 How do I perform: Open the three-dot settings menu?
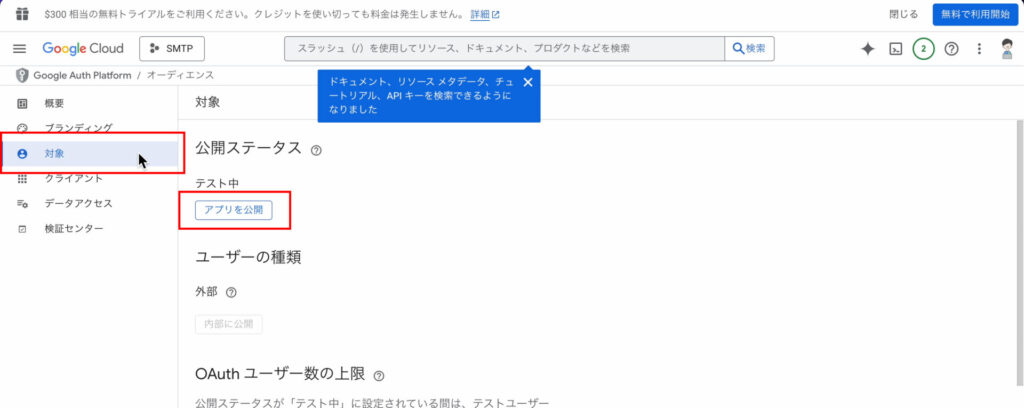coord(979,48)
